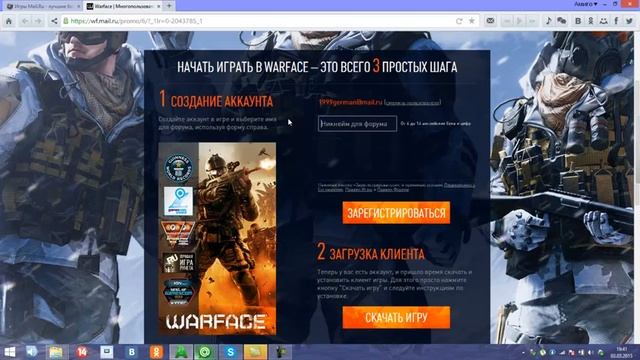Open the Mail.Ru Agent taskbar icon
This screenshot has width=640, height=360.
coord(205,352)
